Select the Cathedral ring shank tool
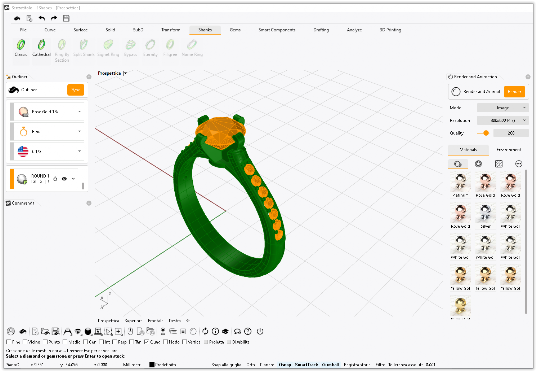The image size is (536, 371). point(41,48)
